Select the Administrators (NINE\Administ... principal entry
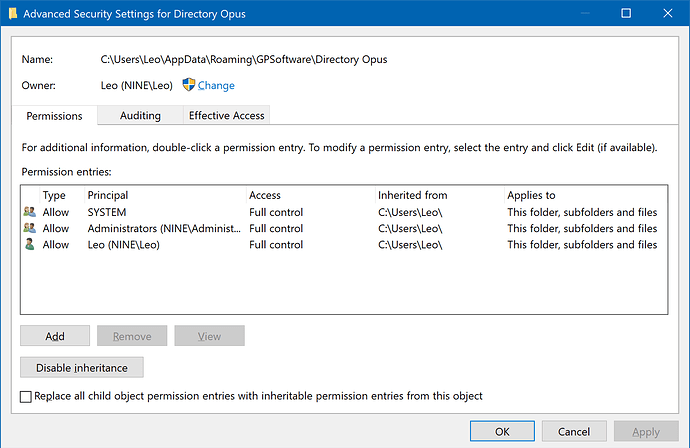Screen dimensions: 690x448 pyautogui.click(x=164, y=228)
